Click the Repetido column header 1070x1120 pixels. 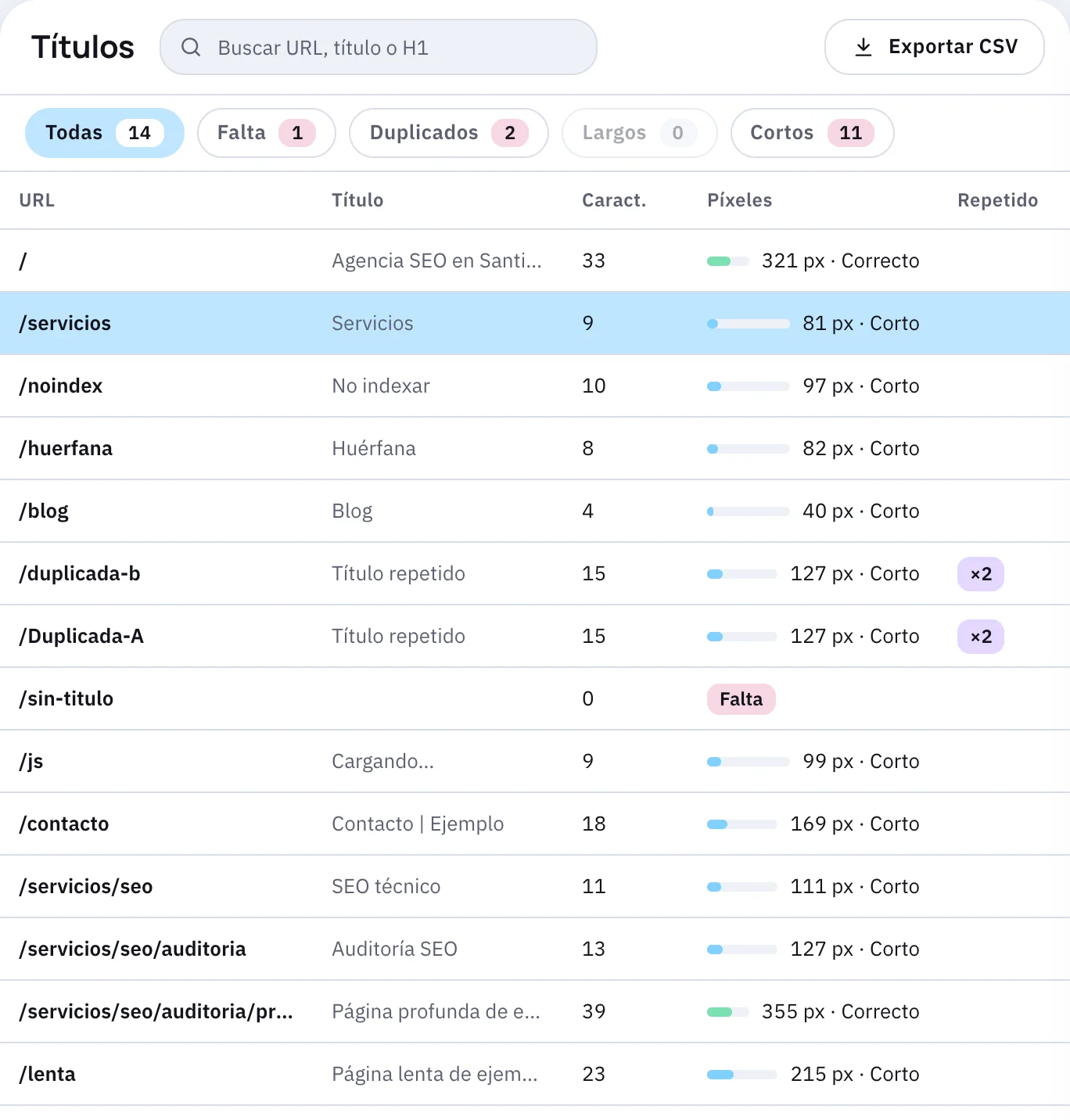(x=997, y=200)
